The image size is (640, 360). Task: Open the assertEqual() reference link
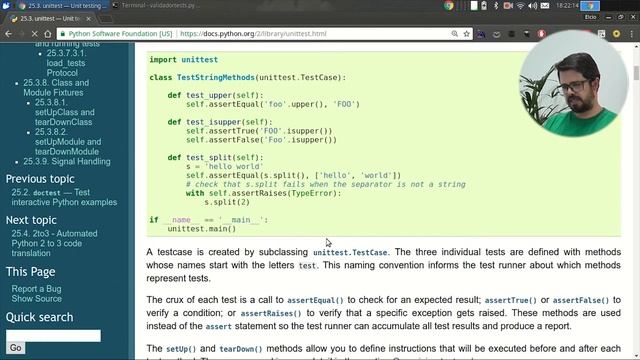point(315,300)
